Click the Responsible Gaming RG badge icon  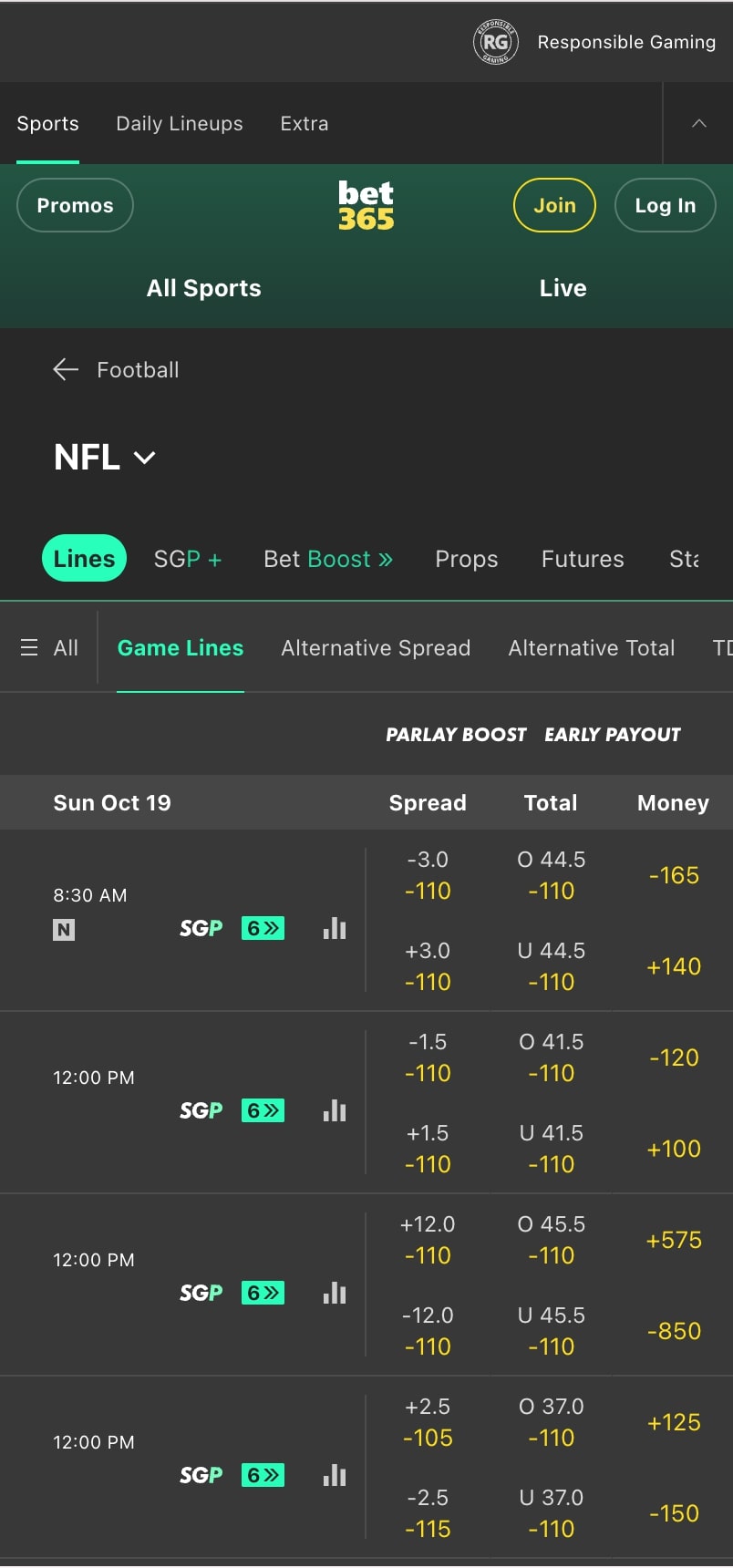coord(495,42)
